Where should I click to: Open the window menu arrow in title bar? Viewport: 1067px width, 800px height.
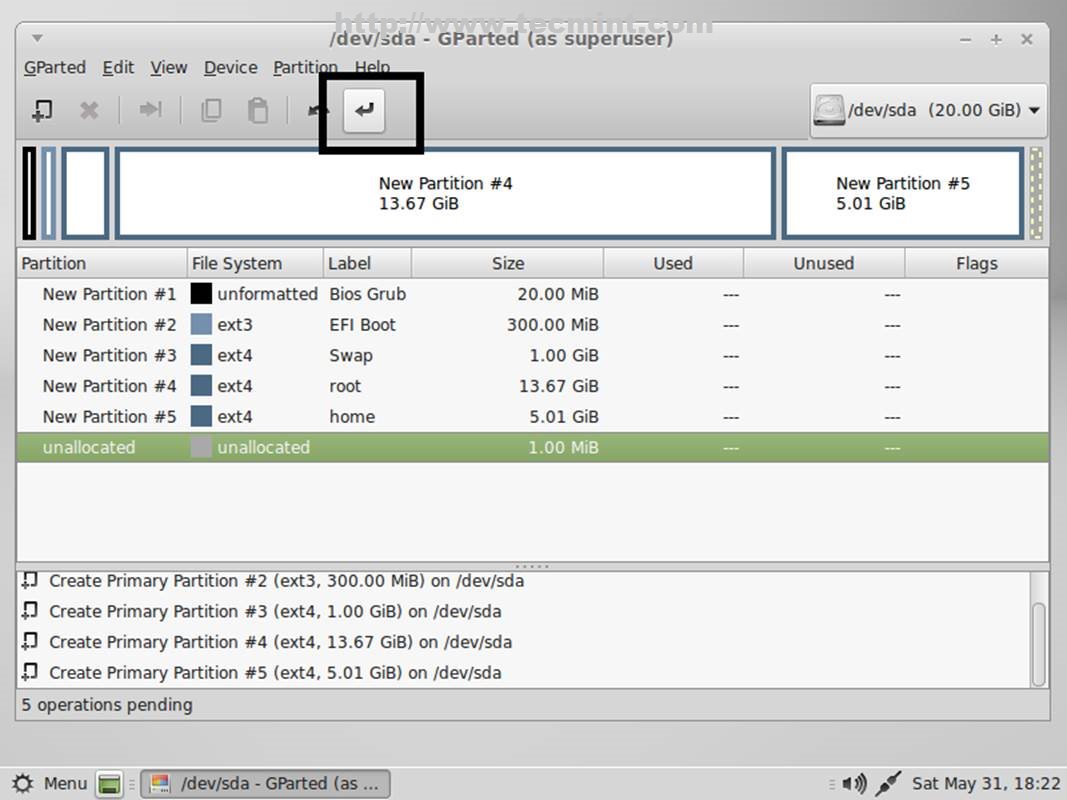(37, 39)
